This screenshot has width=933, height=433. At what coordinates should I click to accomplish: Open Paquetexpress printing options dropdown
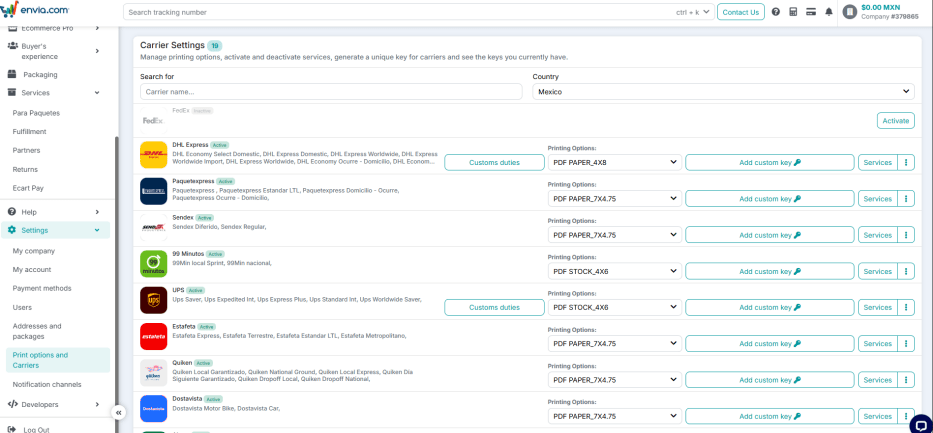pyautogui.click(x=615, y=199)
